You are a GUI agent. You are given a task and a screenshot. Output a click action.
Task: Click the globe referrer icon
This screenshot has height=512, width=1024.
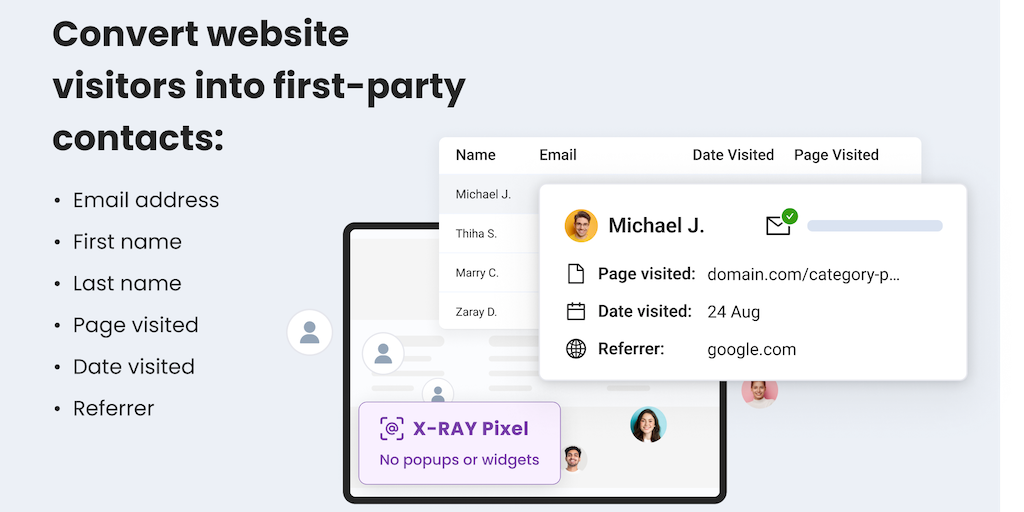coord(575,349)
